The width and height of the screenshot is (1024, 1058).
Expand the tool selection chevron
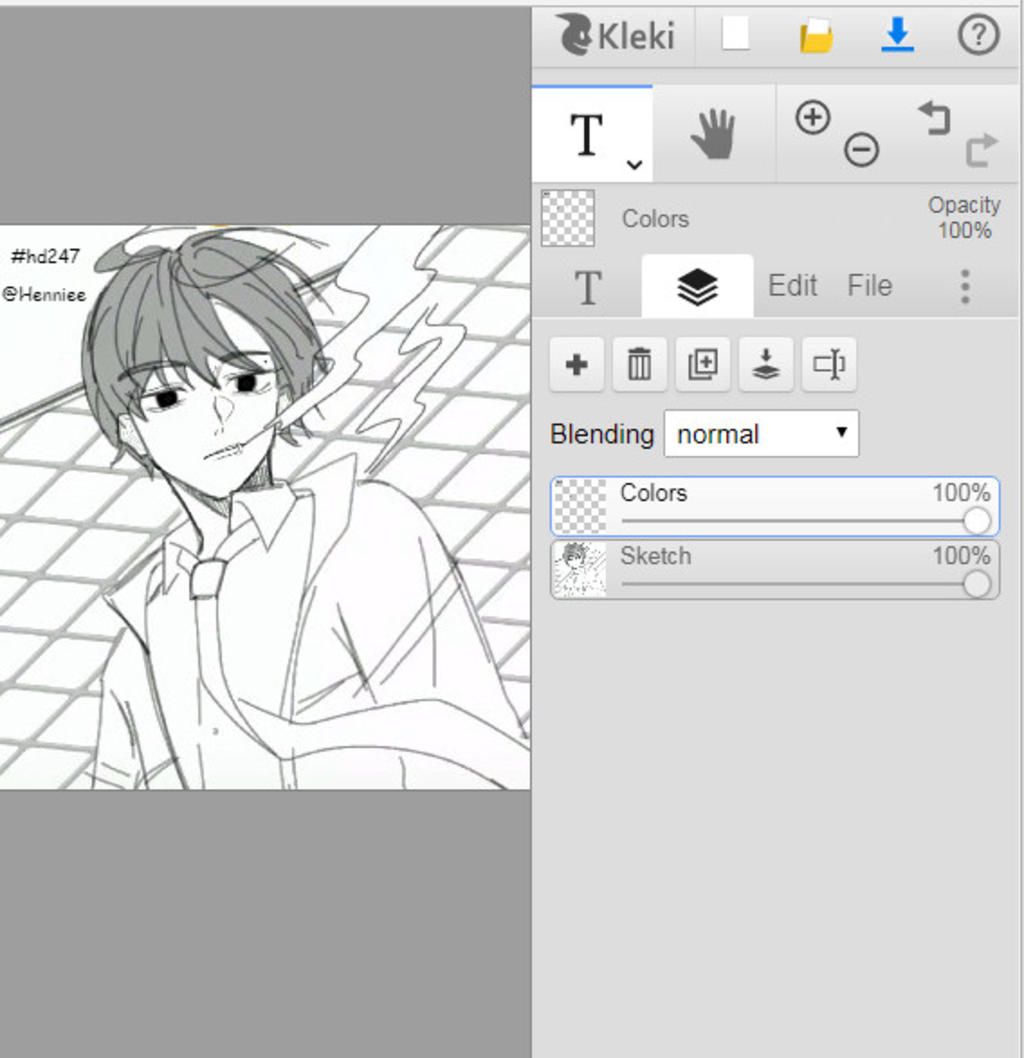tap(634, 164)
